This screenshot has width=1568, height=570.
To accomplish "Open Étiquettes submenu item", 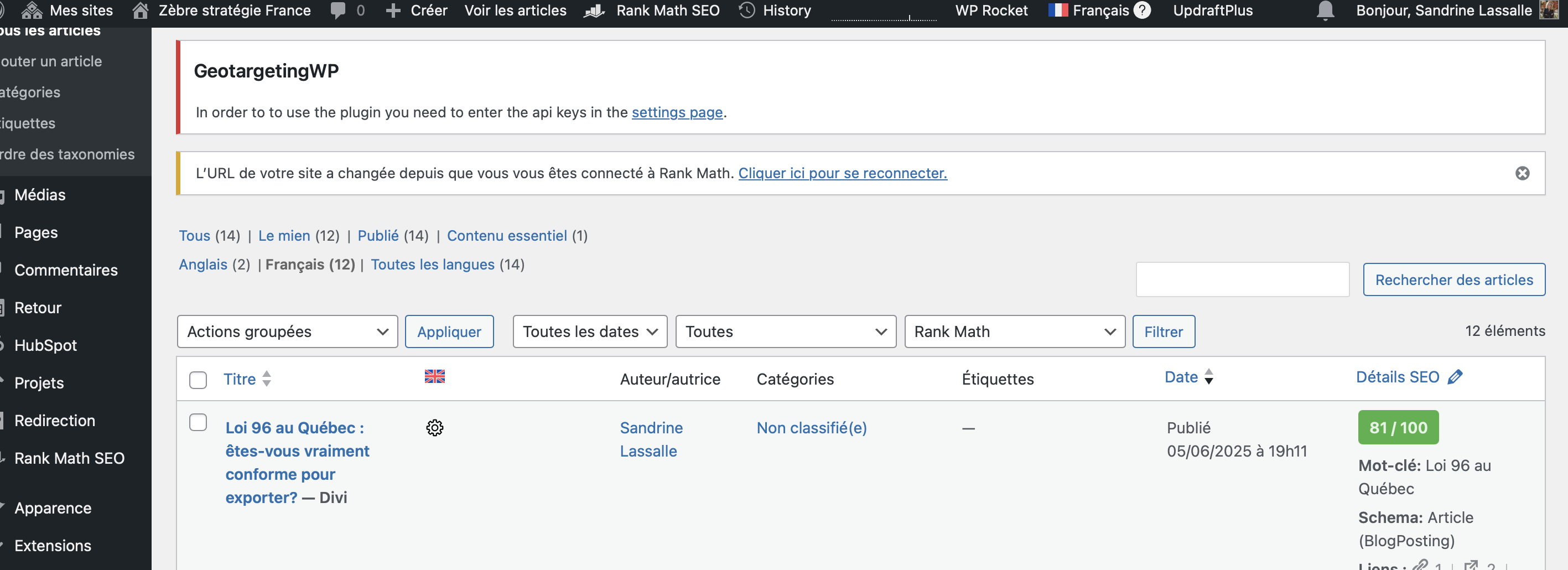I will pos(28,123).
